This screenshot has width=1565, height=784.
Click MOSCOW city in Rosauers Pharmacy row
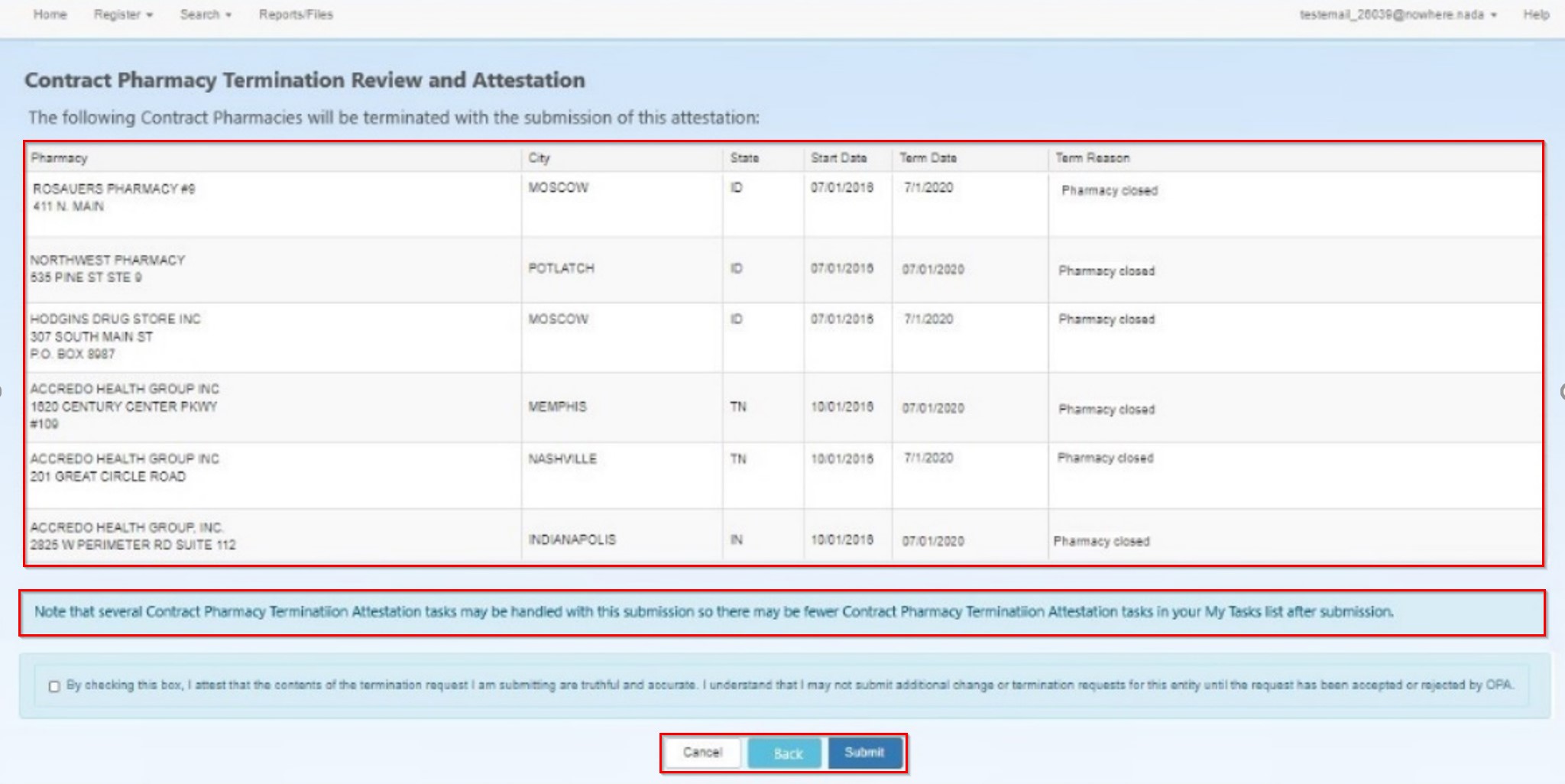point(558,187)
